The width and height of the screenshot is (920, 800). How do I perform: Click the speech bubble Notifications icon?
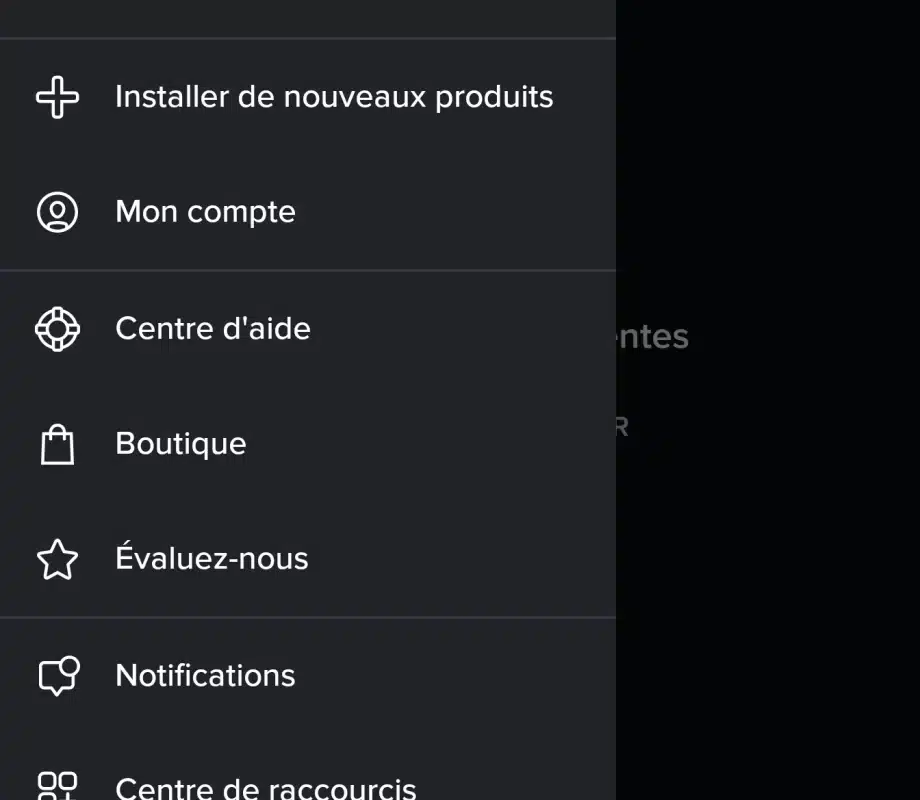[x=57, y=676]
